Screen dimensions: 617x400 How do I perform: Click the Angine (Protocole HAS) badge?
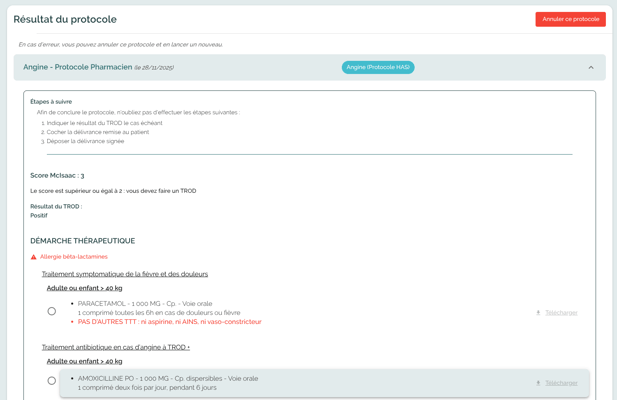(378, 67)
